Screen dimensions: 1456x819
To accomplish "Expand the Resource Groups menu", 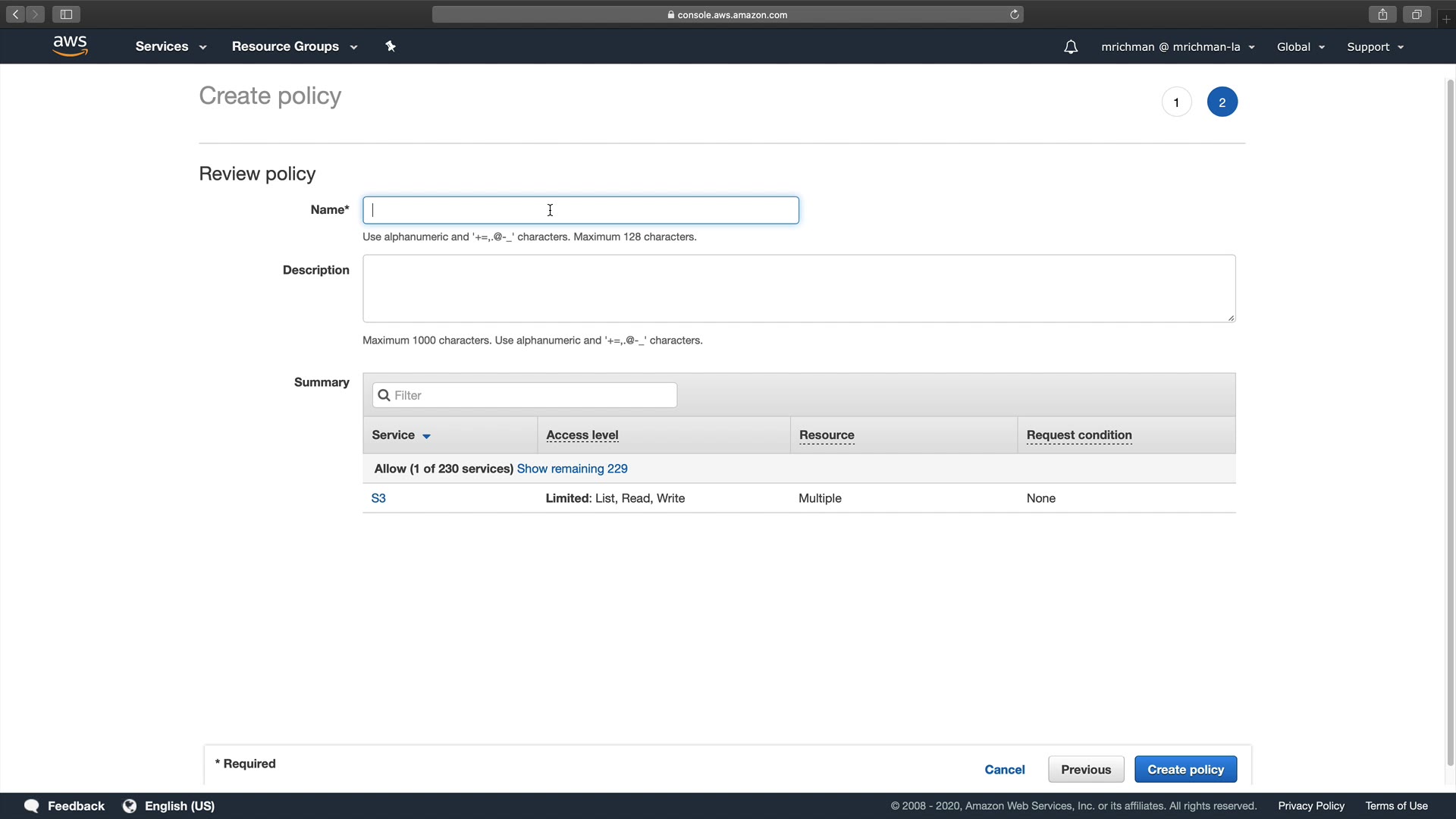I will click(x=294, y=46).
